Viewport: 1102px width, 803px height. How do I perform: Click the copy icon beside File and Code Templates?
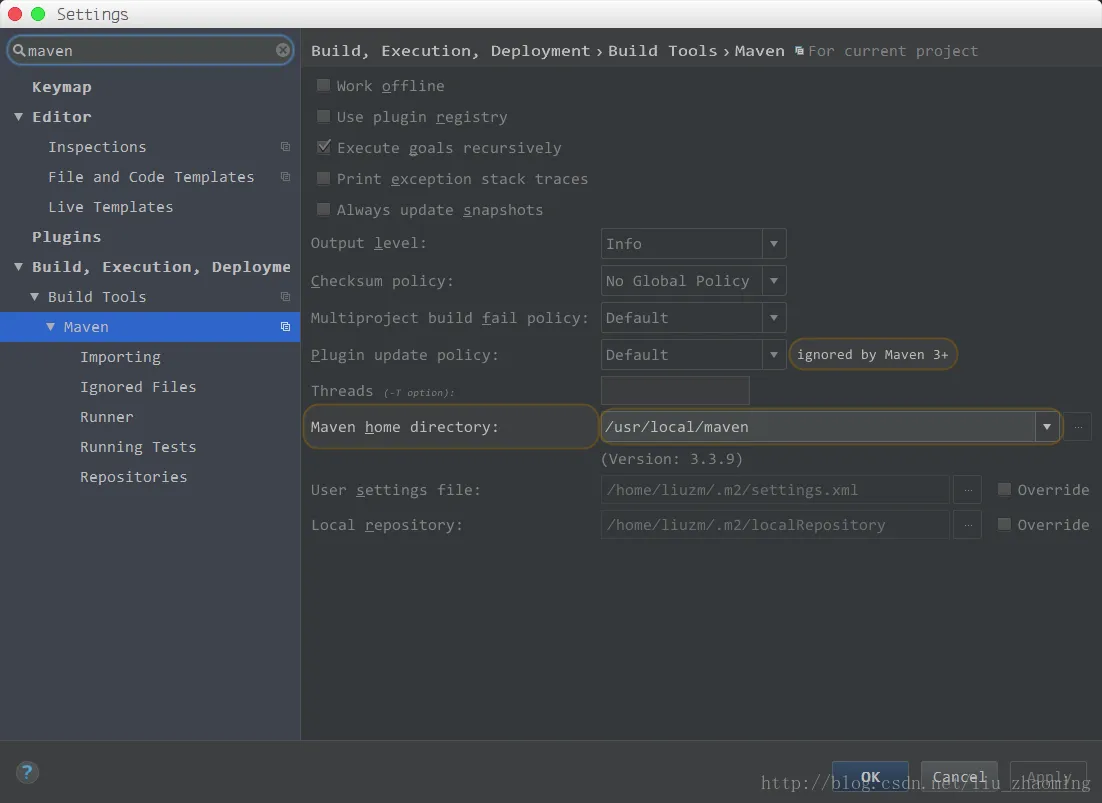(285, 177)
